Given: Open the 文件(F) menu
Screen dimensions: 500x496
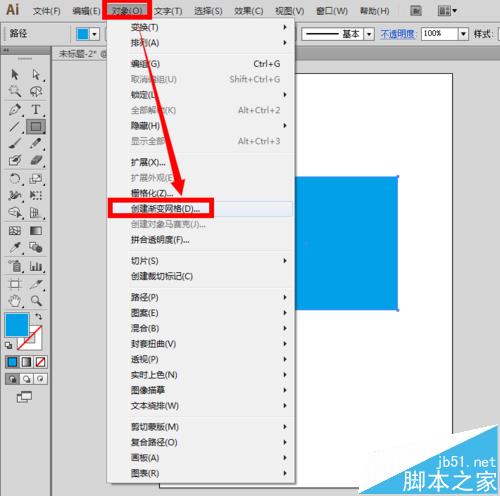Looking at the screenshot, I should [x=47, y=11].
